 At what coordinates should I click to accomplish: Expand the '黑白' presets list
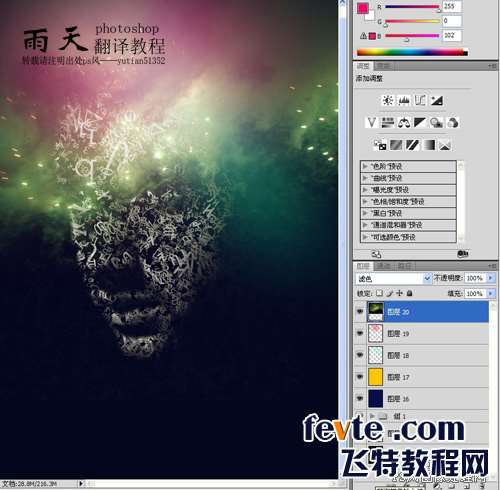tap(365, 213)
